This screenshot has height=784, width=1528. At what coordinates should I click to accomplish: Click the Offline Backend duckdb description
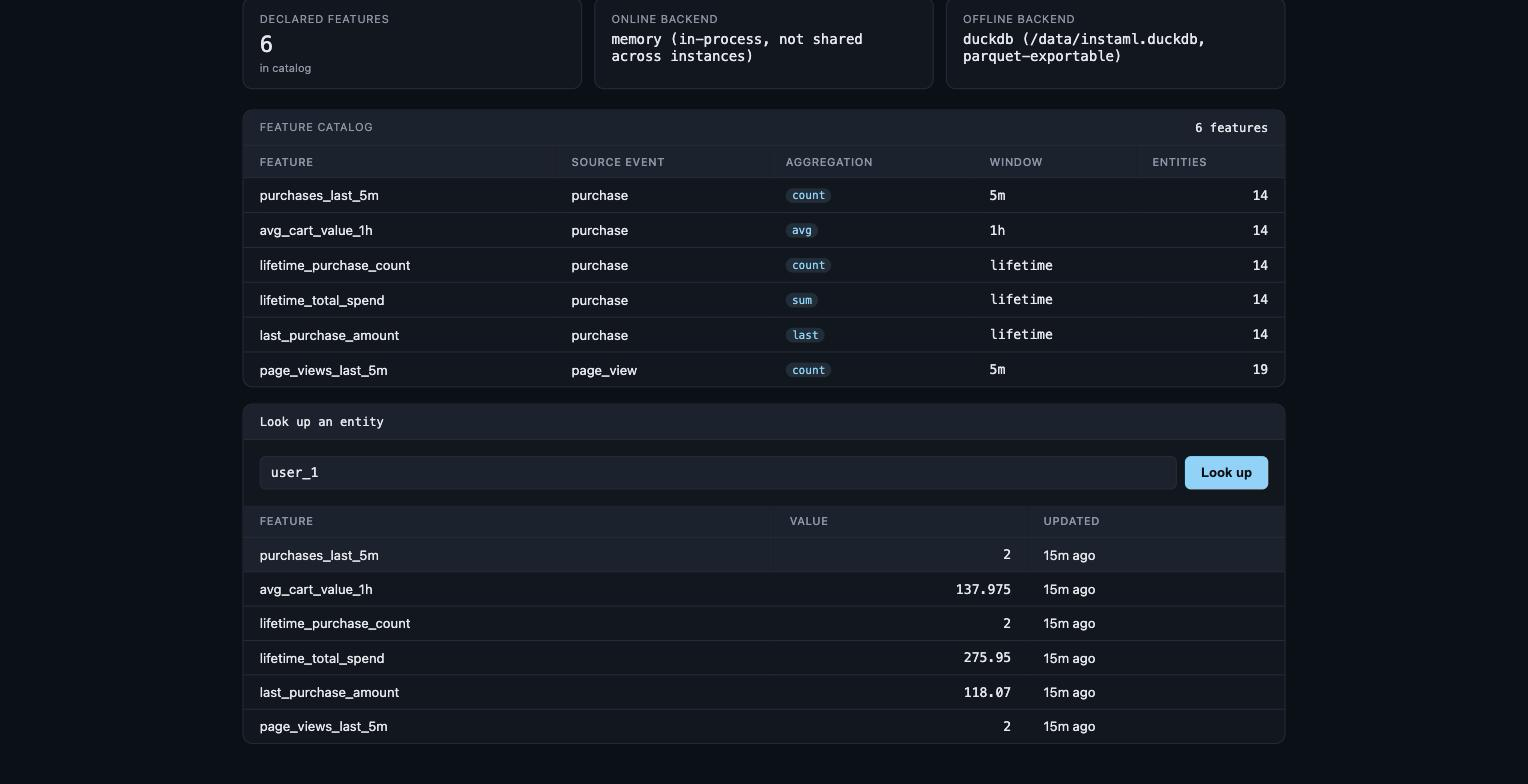1084,47
